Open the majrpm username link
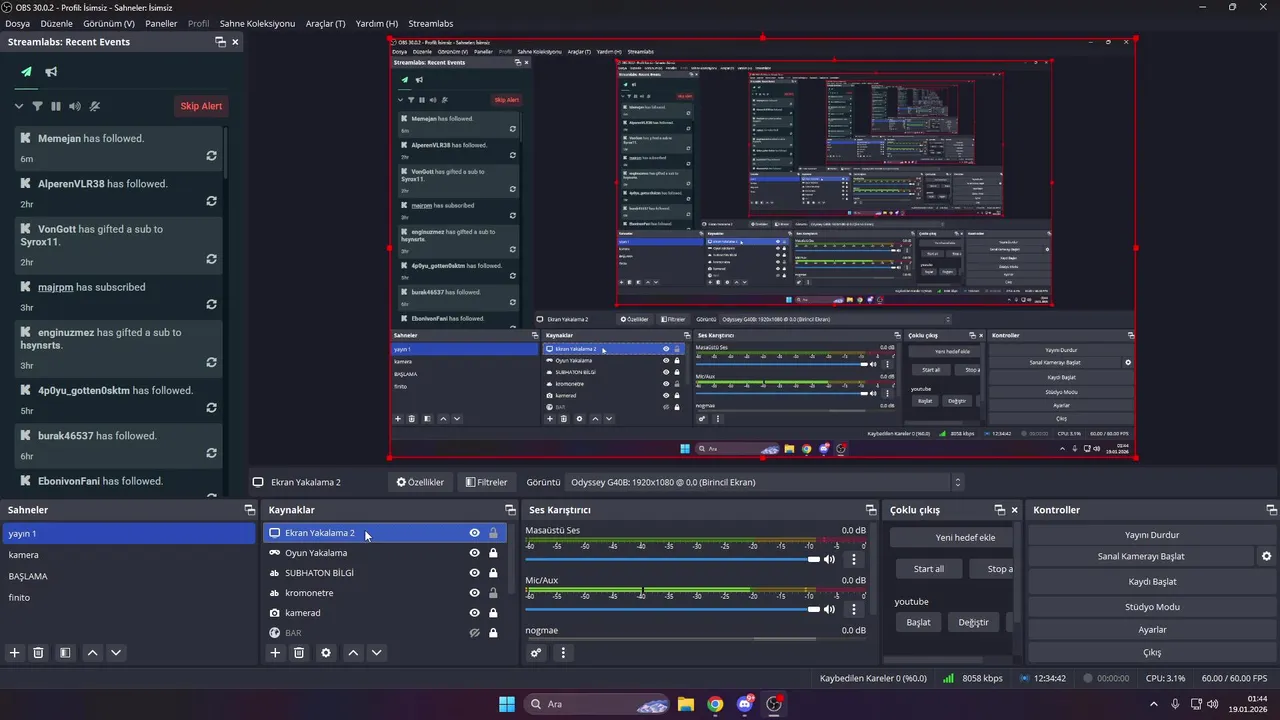Screen dimensions: 1280x720 [56, 287]
